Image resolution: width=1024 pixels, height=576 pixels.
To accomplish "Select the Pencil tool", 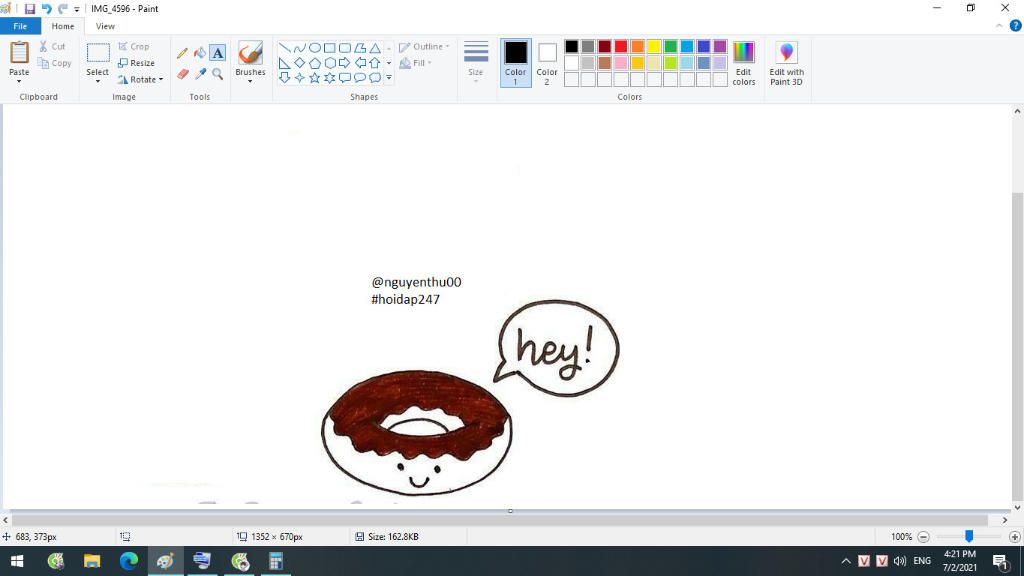I will click(x=182, y=54).
